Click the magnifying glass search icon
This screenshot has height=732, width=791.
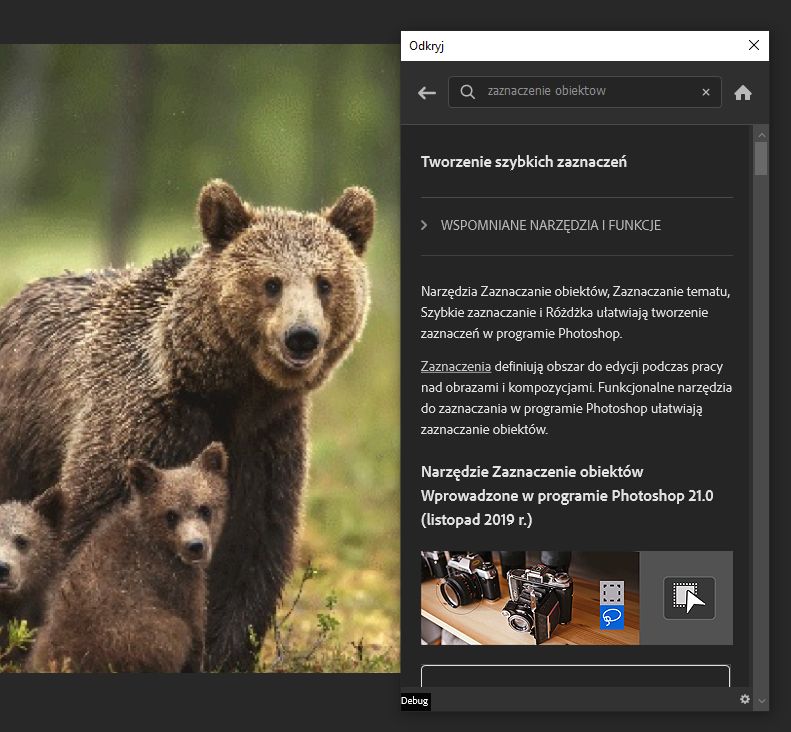pos(467,92)
